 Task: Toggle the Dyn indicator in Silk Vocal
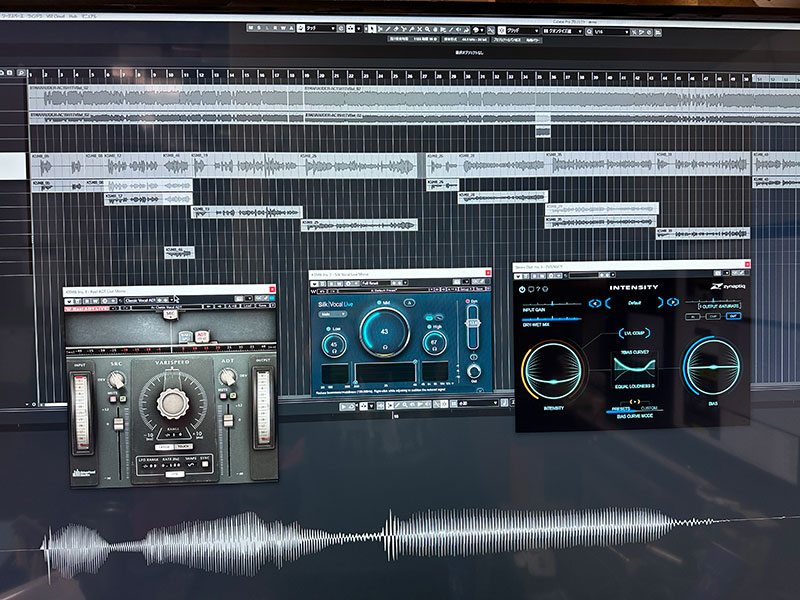pos(467,302)
